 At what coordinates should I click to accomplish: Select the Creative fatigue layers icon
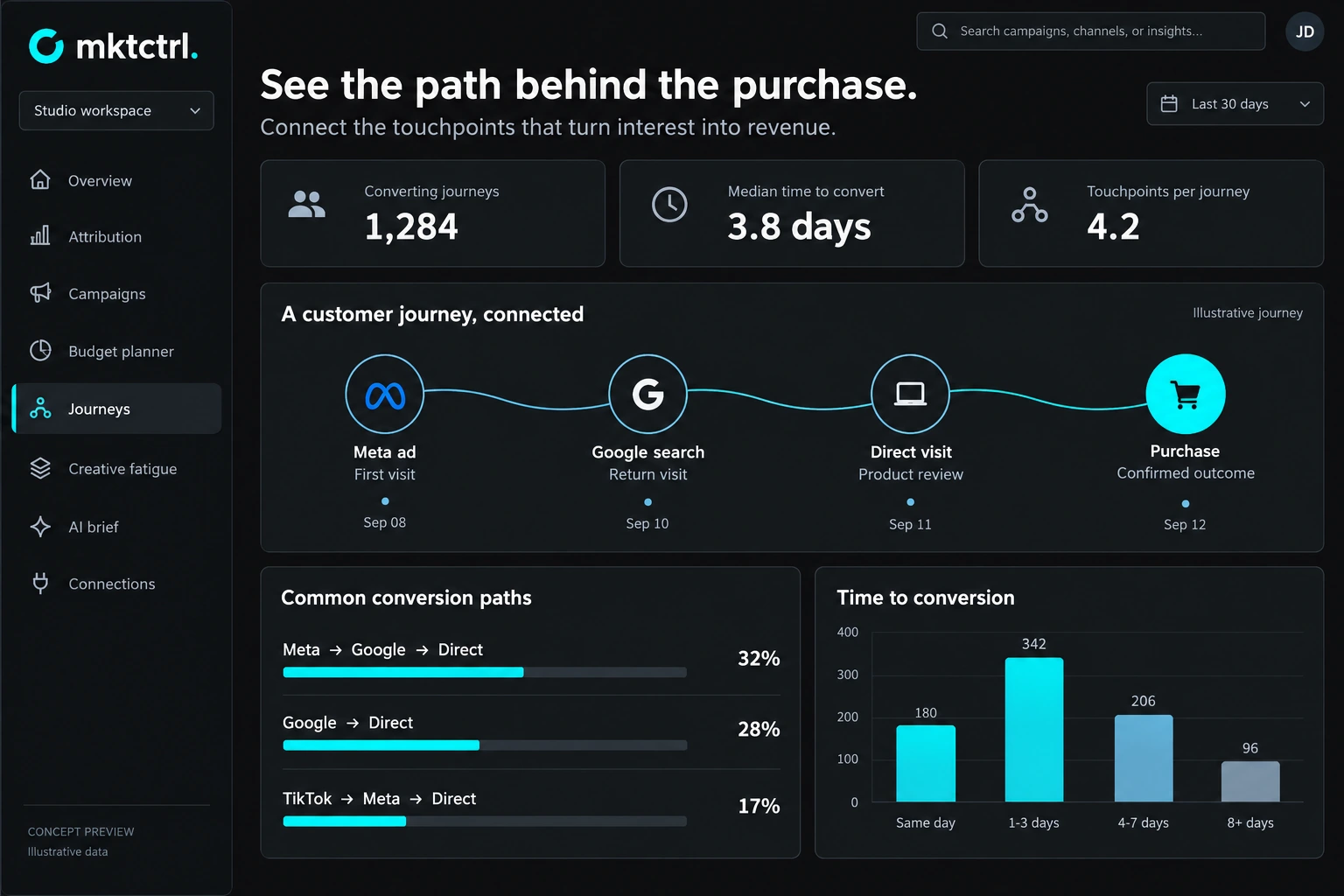(x=40, y=468)
